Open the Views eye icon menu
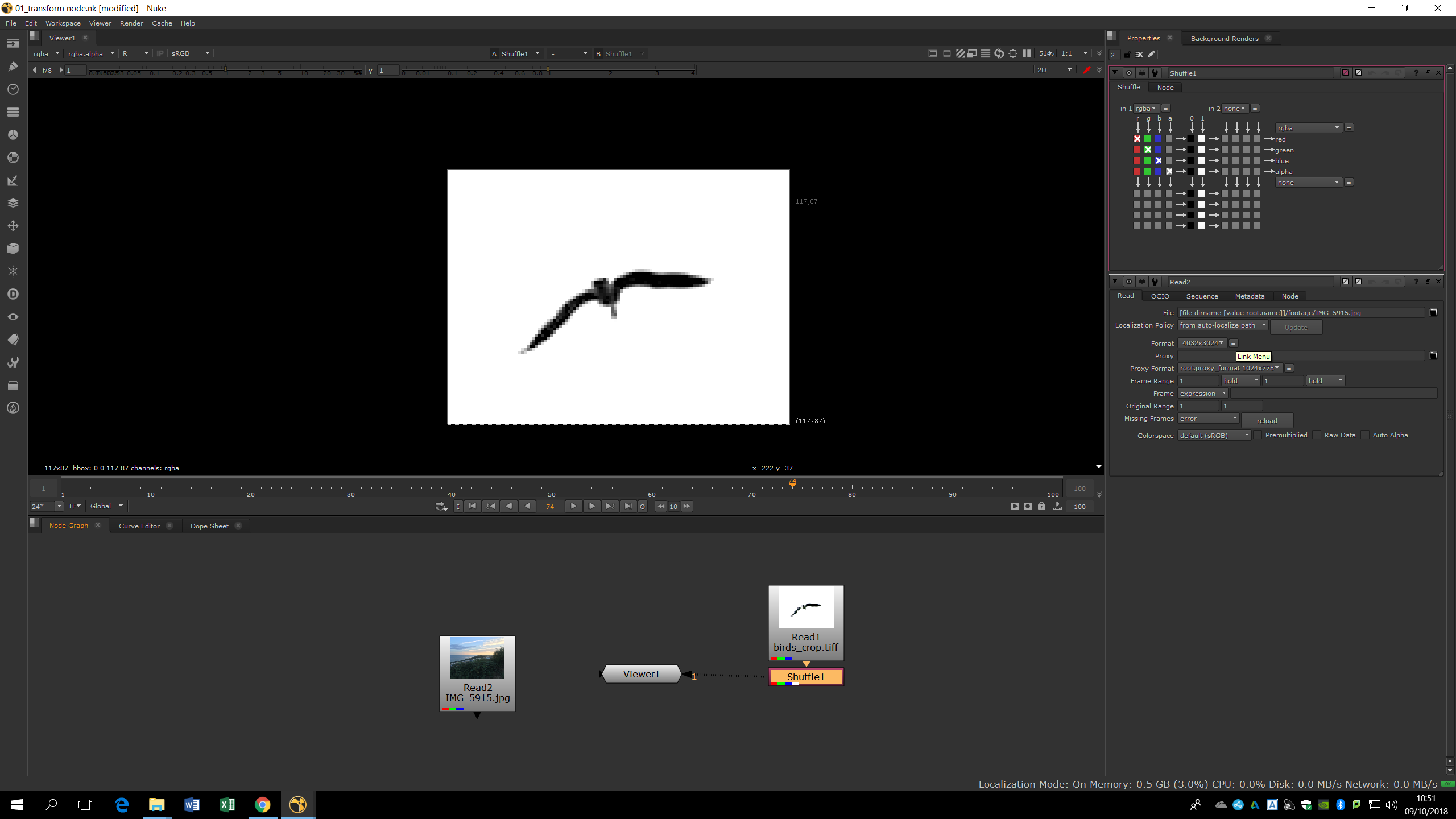 pos(13,317)
